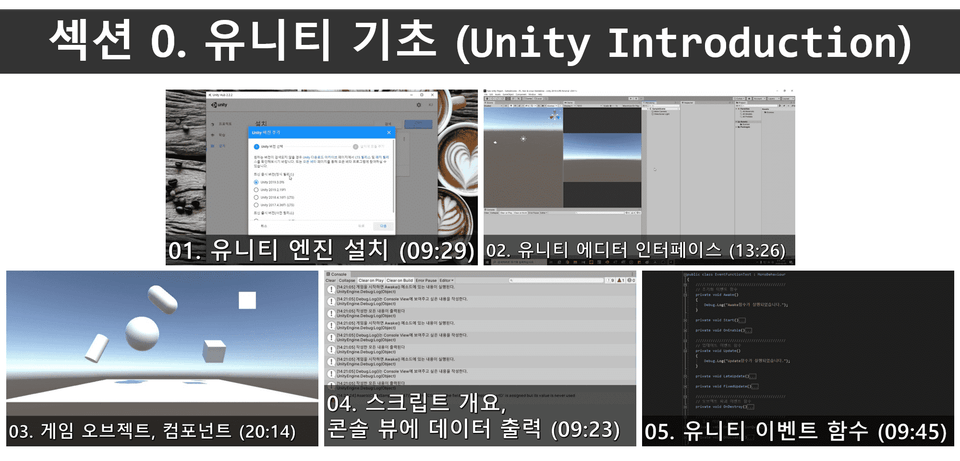
Task: Click the blue add button in Unity Hub
Action: 418,124
